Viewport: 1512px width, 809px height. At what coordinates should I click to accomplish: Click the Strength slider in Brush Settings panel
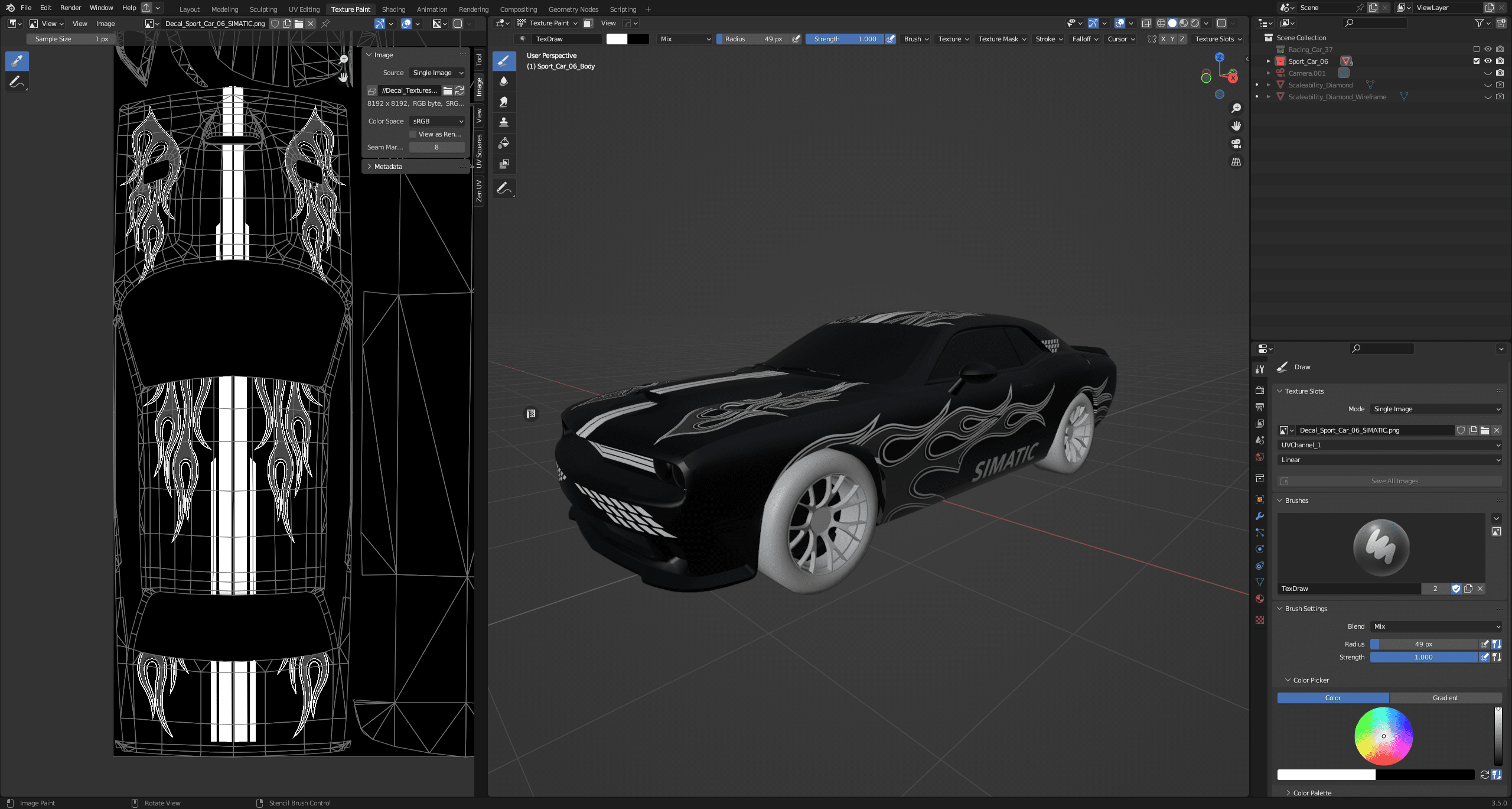1424,657
